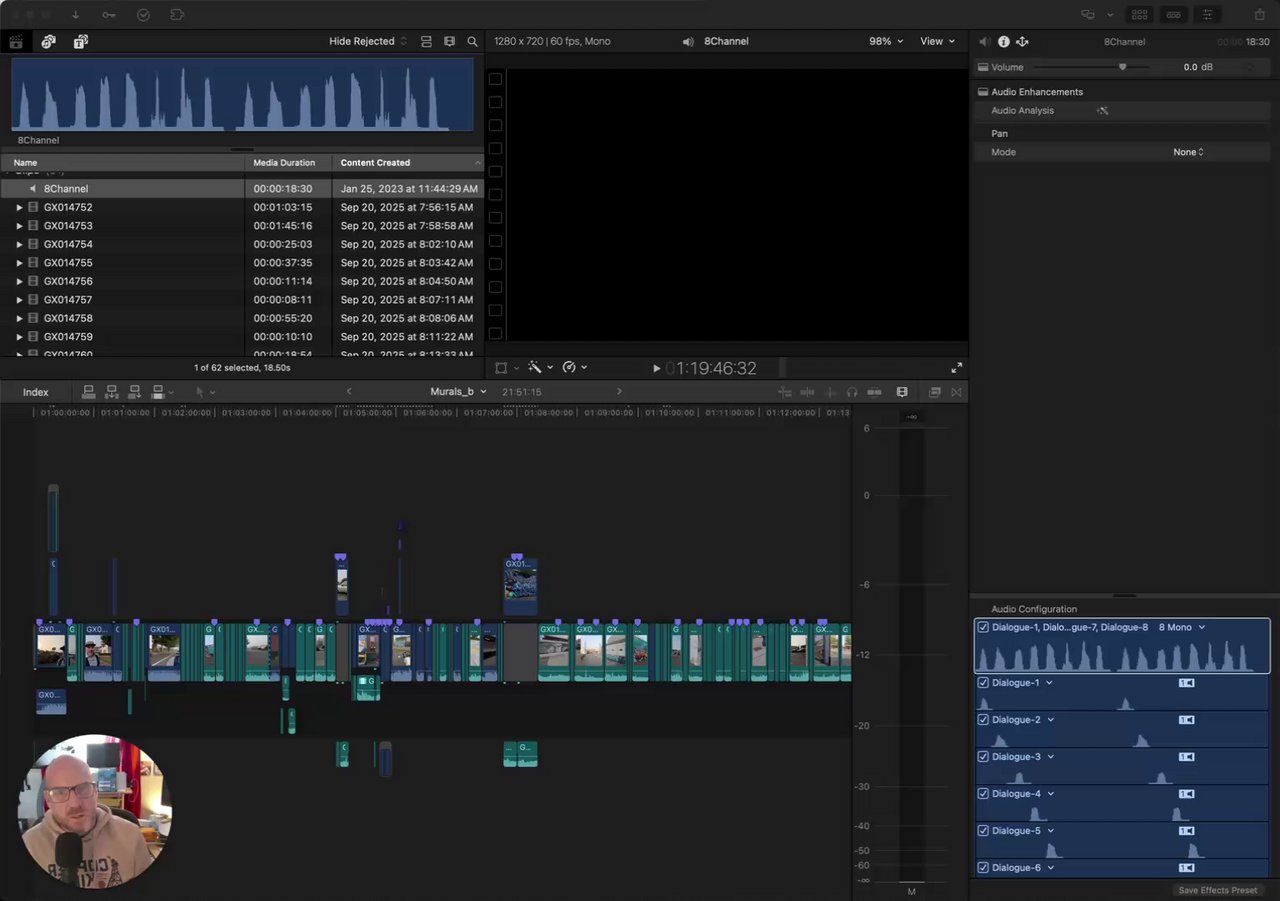
Task: Open the Photos and Audio sidebar
Action: click(48, 41)
